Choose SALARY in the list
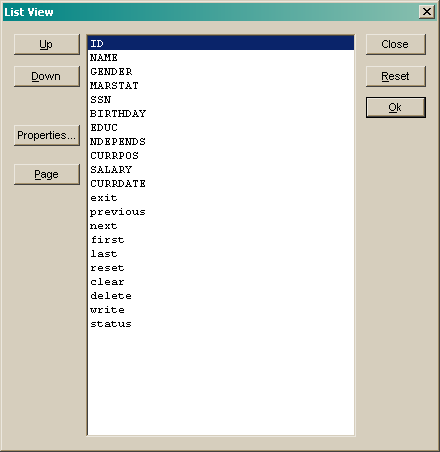 click(221, 169)
